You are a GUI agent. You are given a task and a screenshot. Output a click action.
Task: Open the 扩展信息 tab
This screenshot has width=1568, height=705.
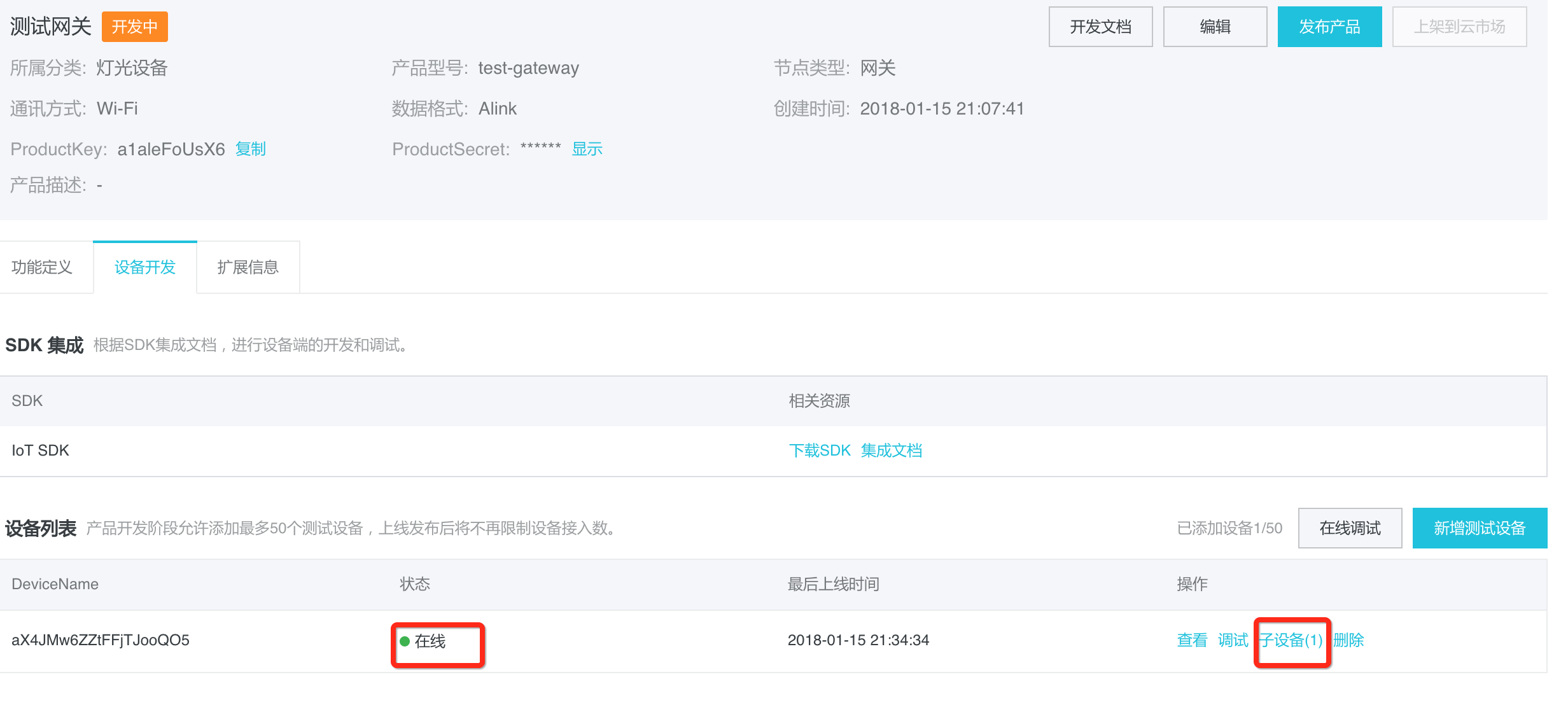click(x=248, y=267)
